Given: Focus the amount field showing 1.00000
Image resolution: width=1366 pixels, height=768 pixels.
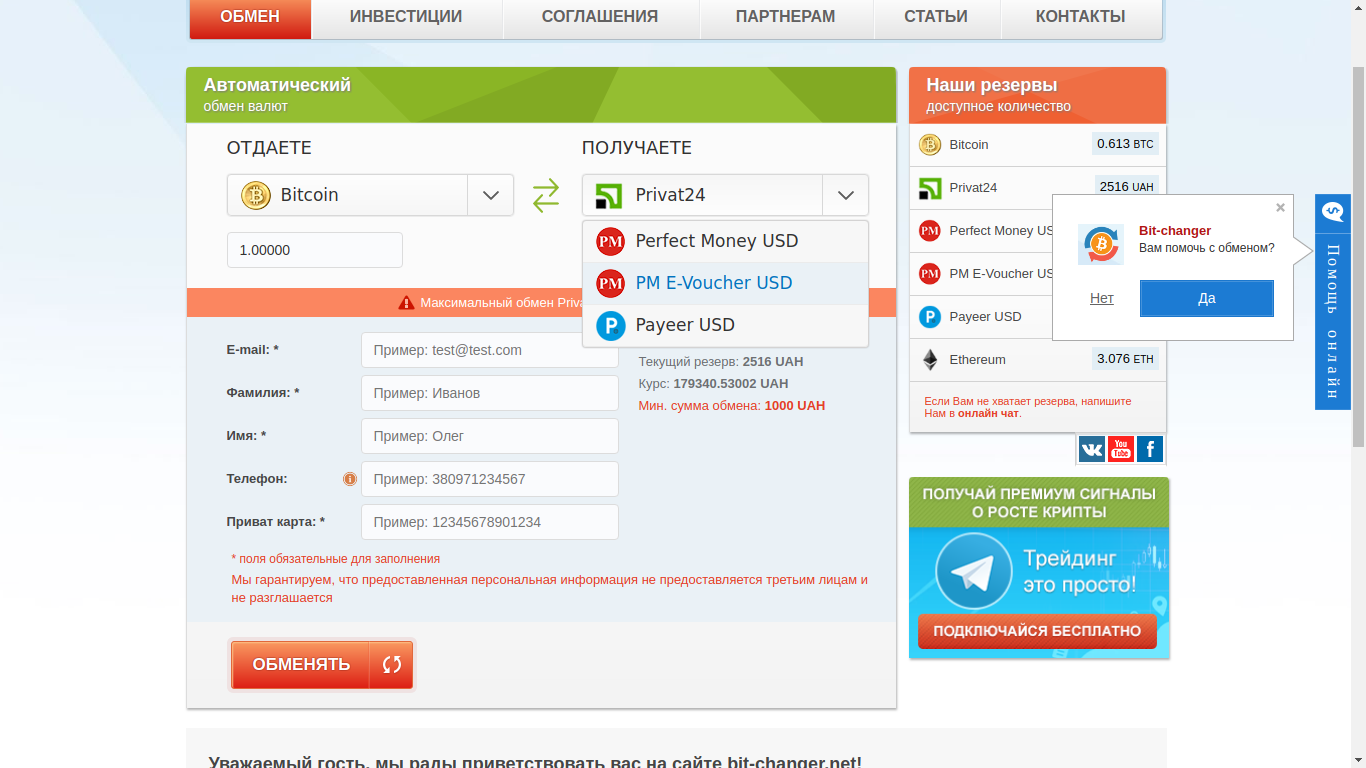Looking at the screenshot, I should [315, 250].
